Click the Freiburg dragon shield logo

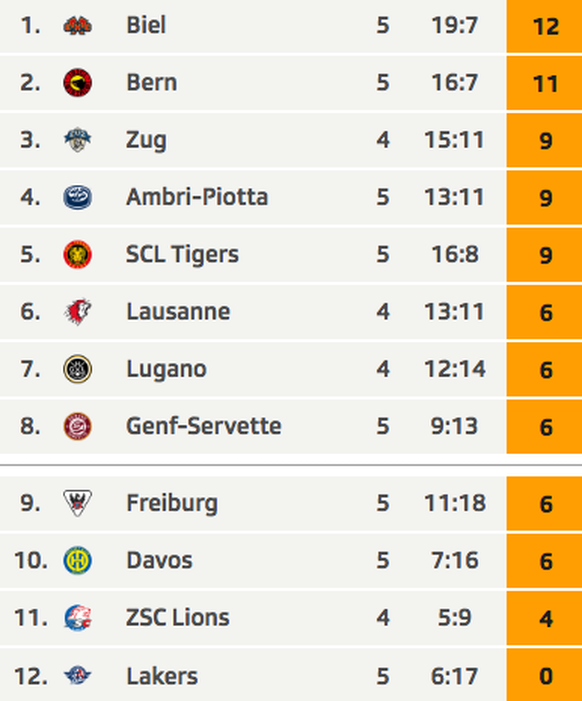point(77,503)
